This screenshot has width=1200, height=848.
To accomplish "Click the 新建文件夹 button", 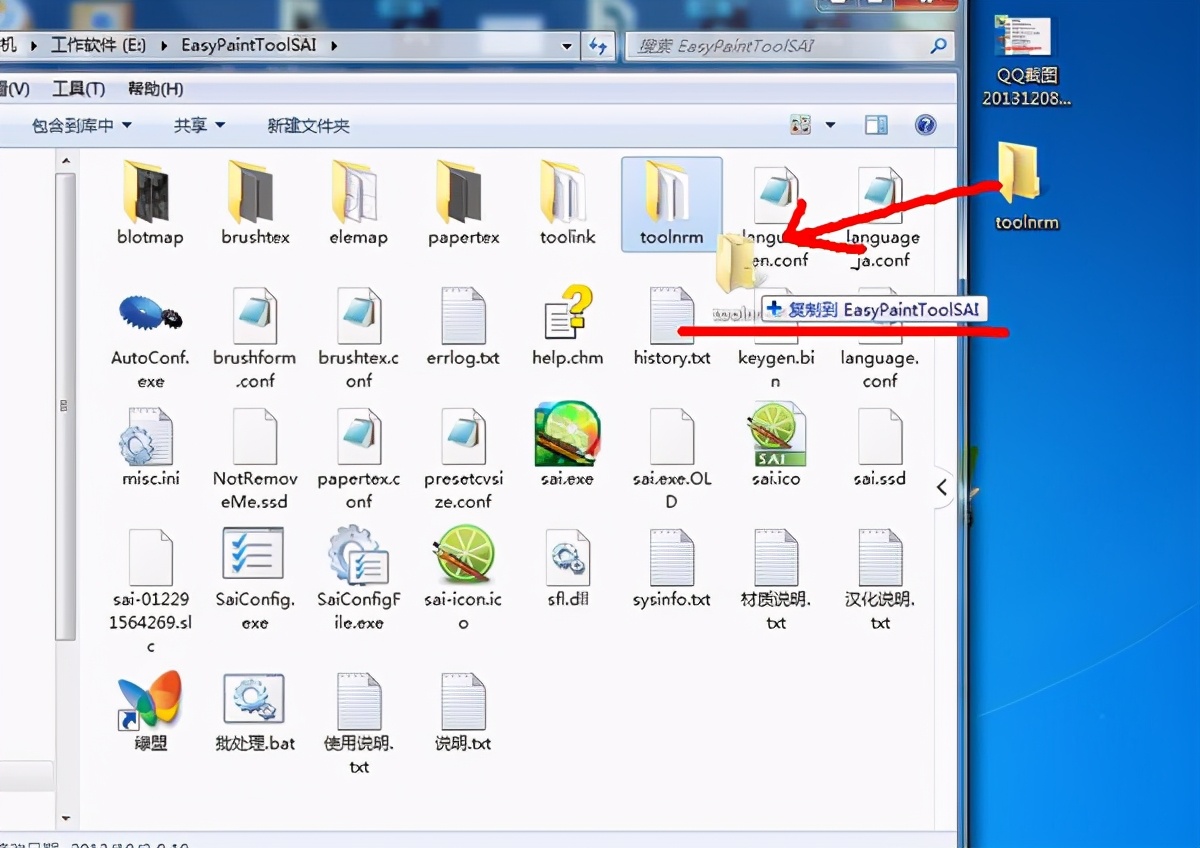I will [308, 126].
